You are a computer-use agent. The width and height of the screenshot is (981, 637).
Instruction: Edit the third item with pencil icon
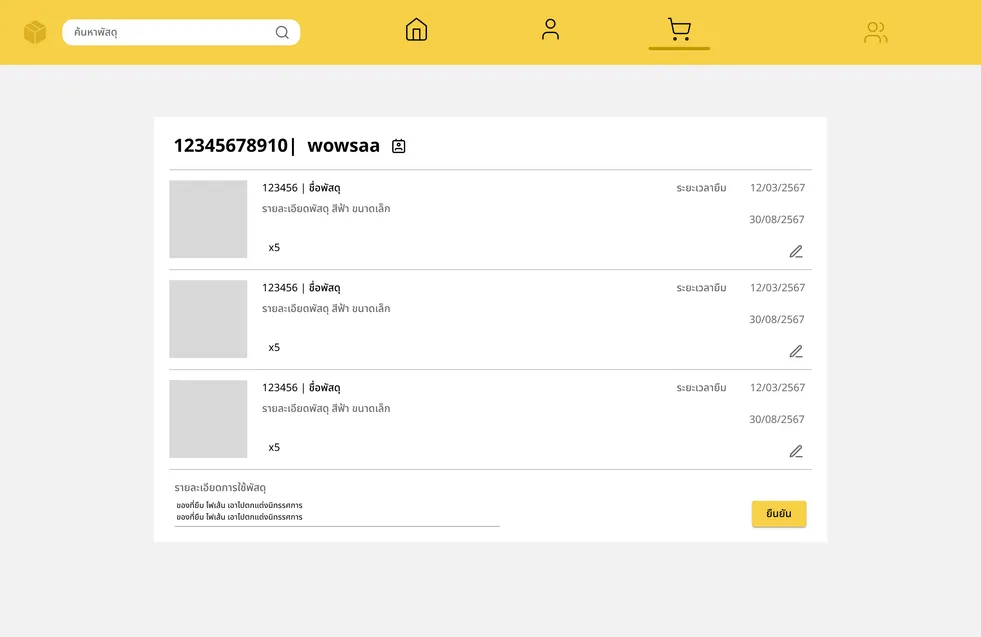coord(796,452)
